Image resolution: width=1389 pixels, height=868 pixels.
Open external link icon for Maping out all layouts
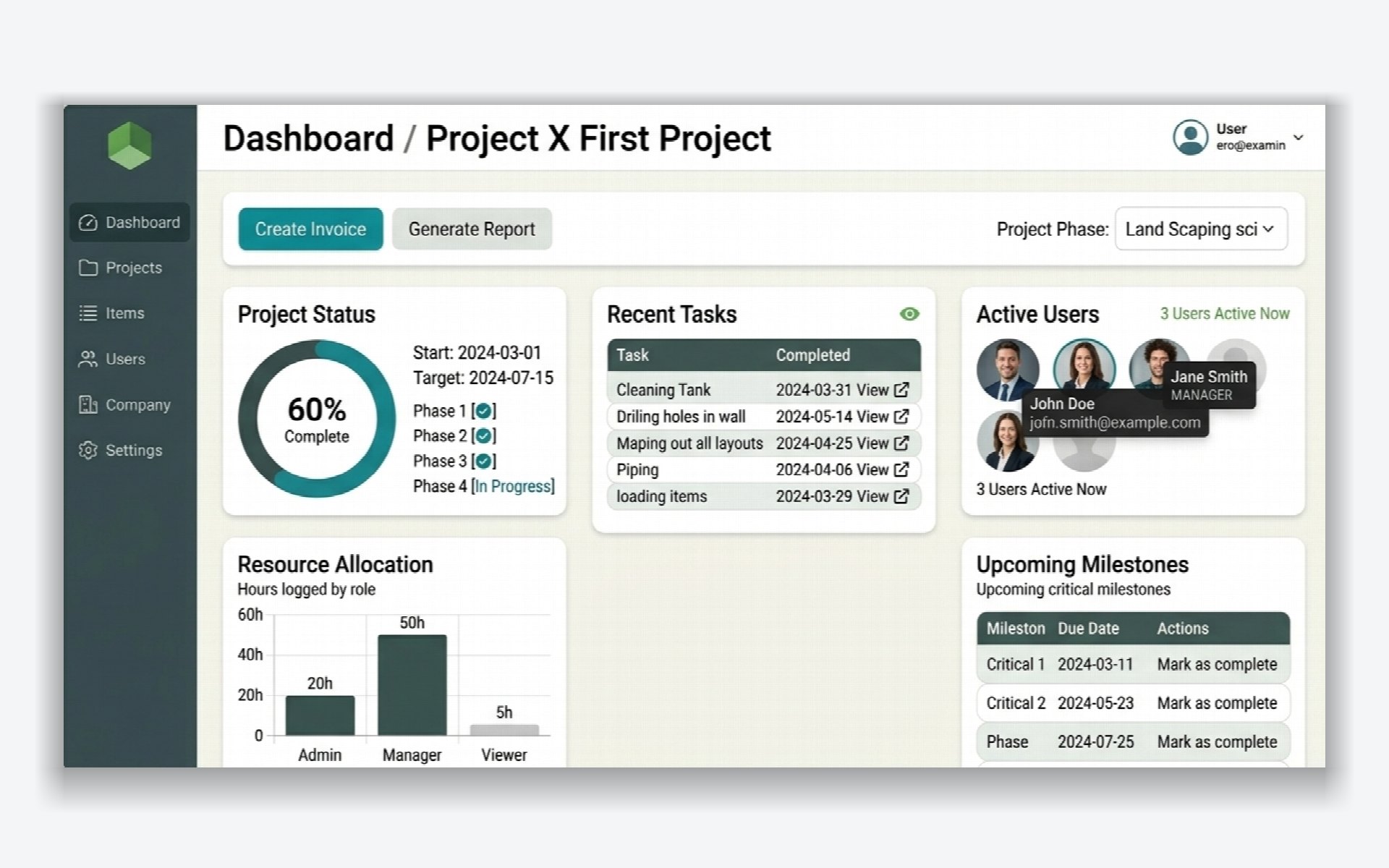pyautogui.click(x=901, y=443)
